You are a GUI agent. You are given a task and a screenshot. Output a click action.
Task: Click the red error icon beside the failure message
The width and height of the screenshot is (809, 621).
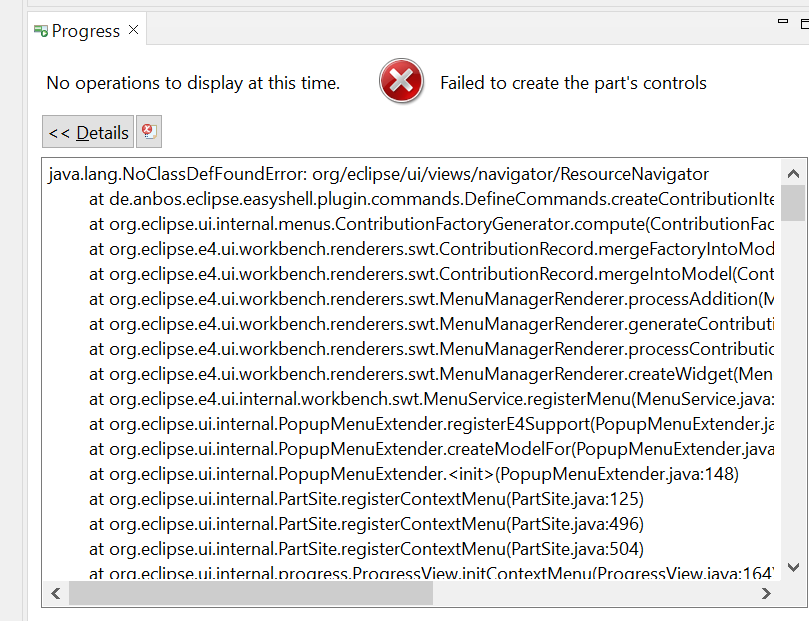[x=401, y=81]
